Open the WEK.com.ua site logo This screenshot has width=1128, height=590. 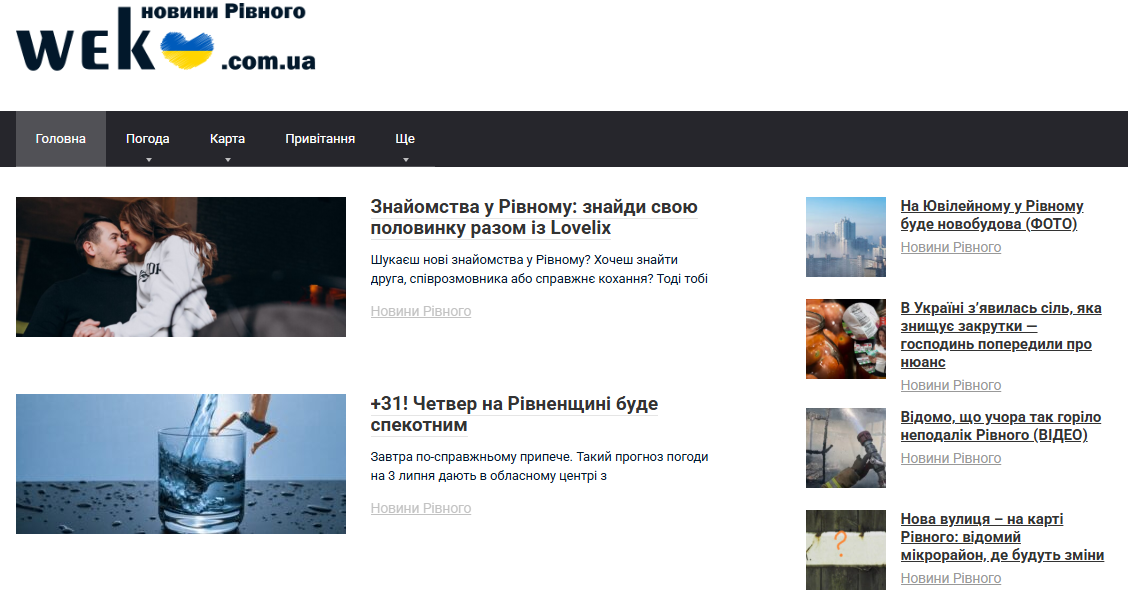(x=165, y=37)
